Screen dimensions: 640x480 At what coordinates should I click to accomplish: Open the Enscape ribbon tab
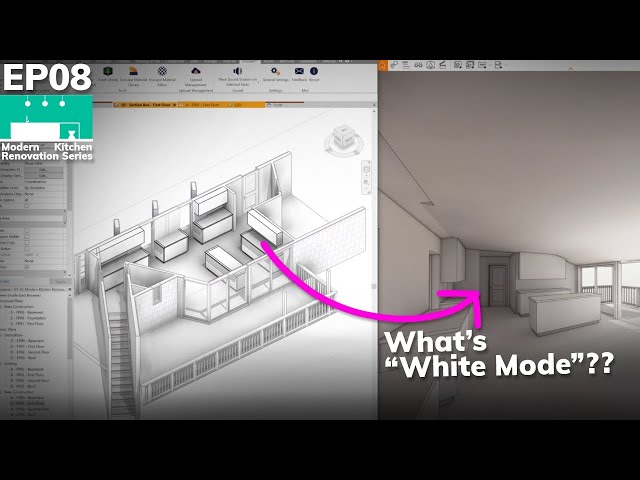point(248,62)
